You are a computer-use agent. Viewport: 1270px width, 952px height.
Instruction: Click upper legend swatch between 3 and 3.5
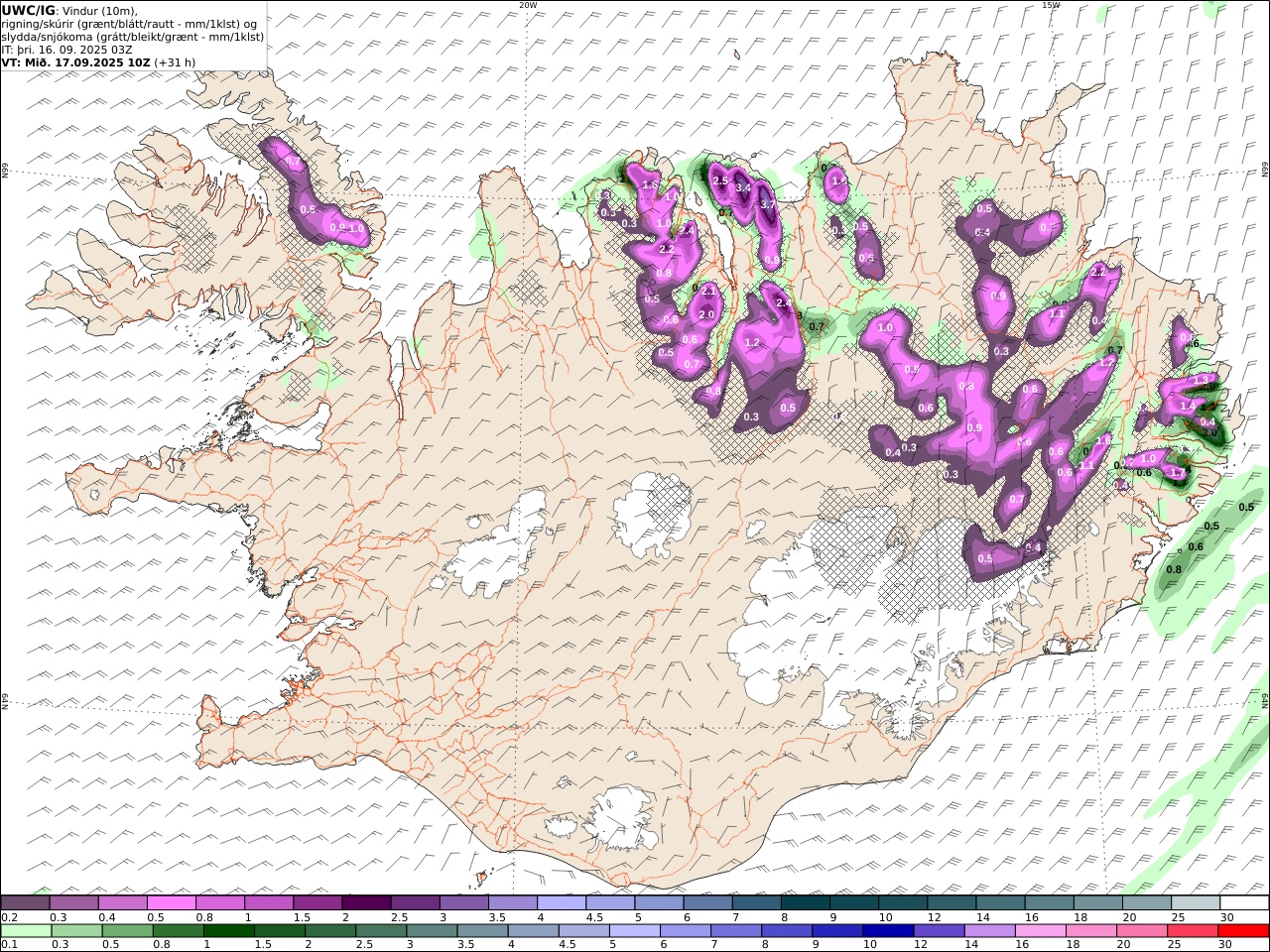[x=464, y=902]
